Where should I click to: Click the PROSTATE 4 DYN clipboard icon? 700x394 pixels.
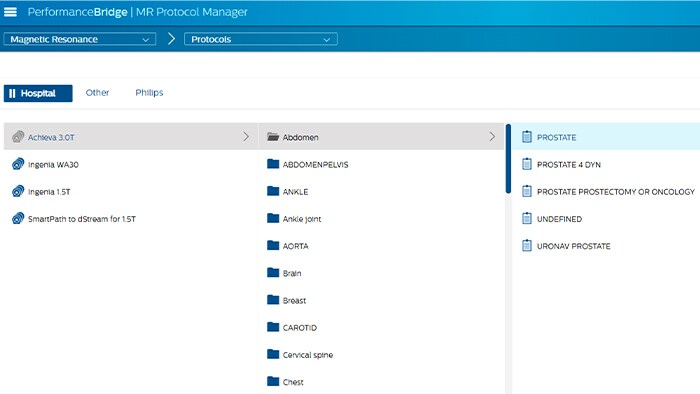tap(527, 164)
